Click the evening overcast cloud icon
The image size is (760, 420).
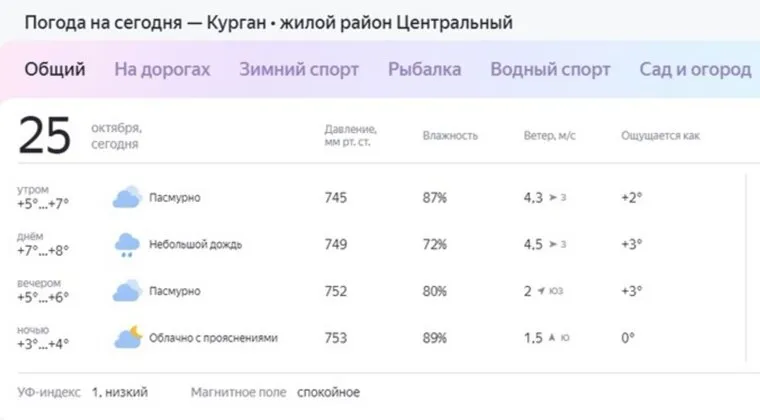coord(126,291)
